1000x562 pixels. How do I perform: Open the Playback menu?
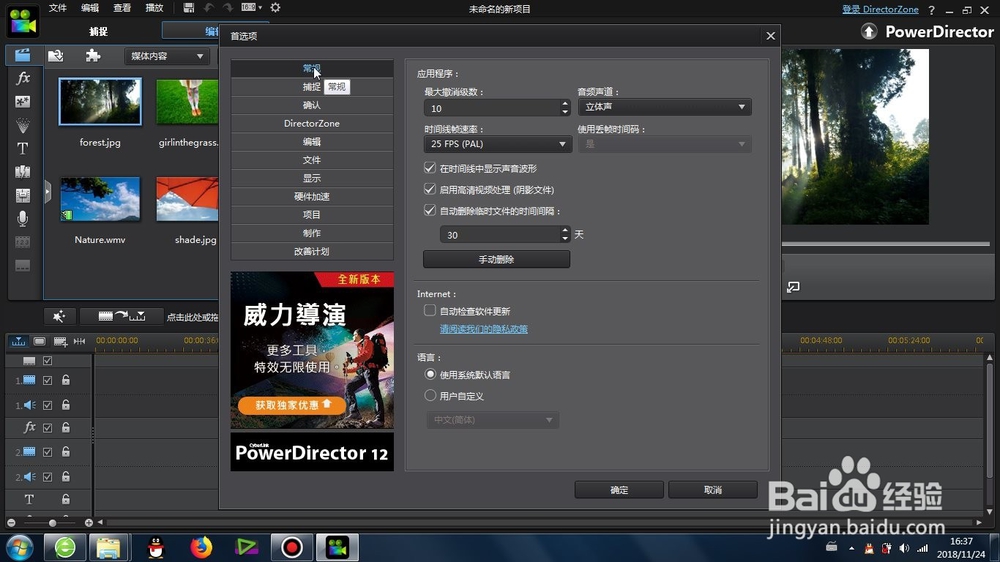point(154,8)
